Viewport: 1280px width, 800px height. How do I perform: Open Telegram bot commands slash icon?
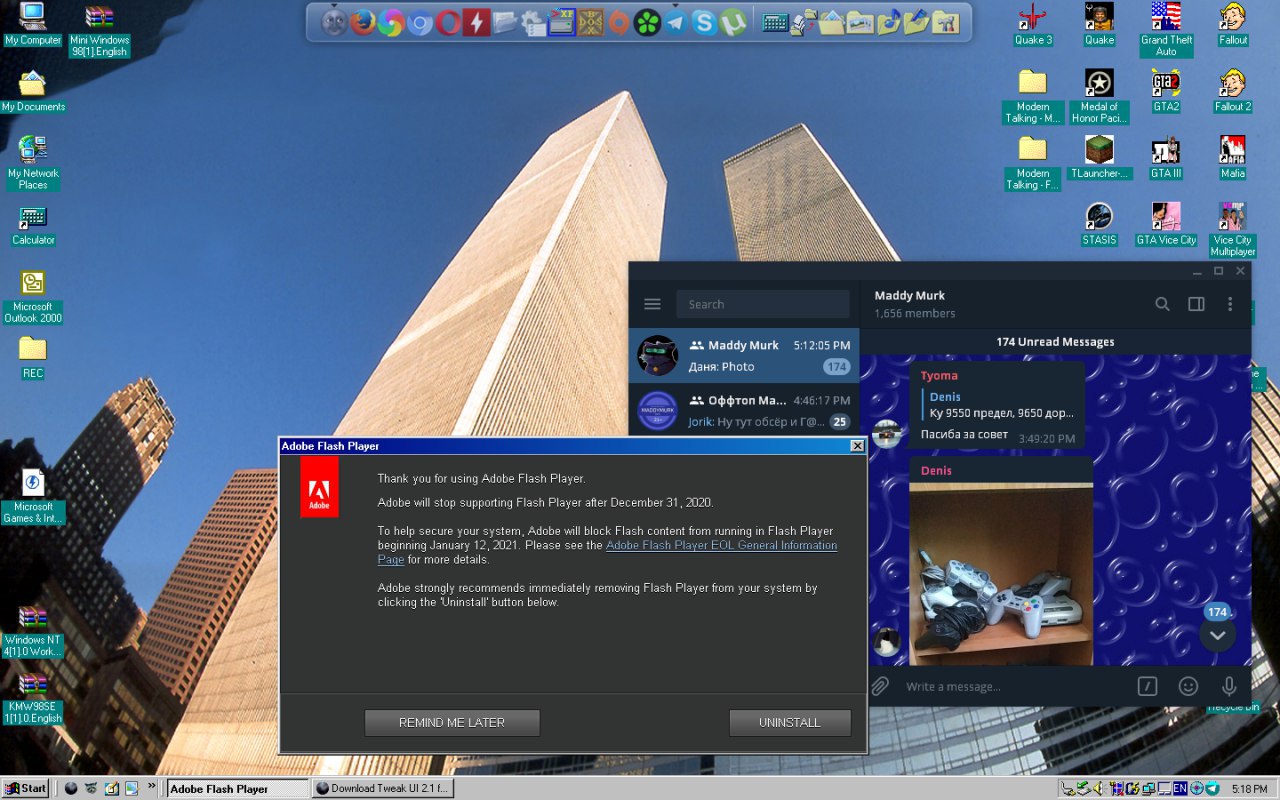tap(1148, 686)
